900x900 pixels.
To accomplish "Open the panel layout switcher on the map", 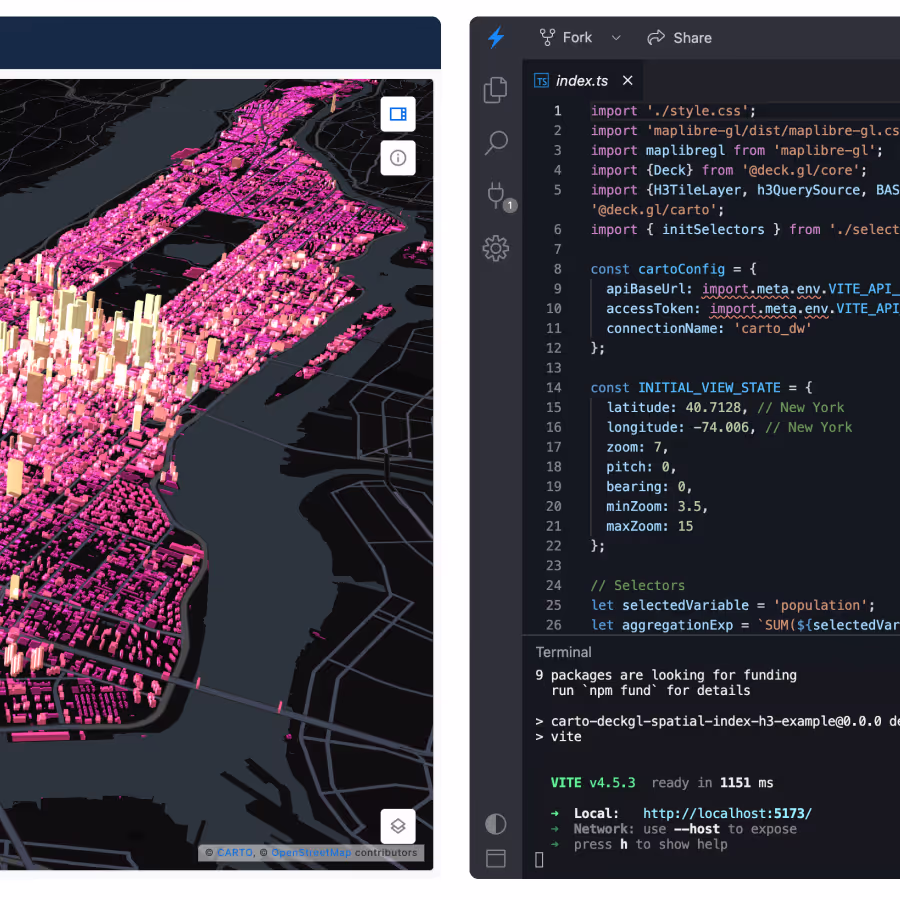I will (x=398, y=114).
